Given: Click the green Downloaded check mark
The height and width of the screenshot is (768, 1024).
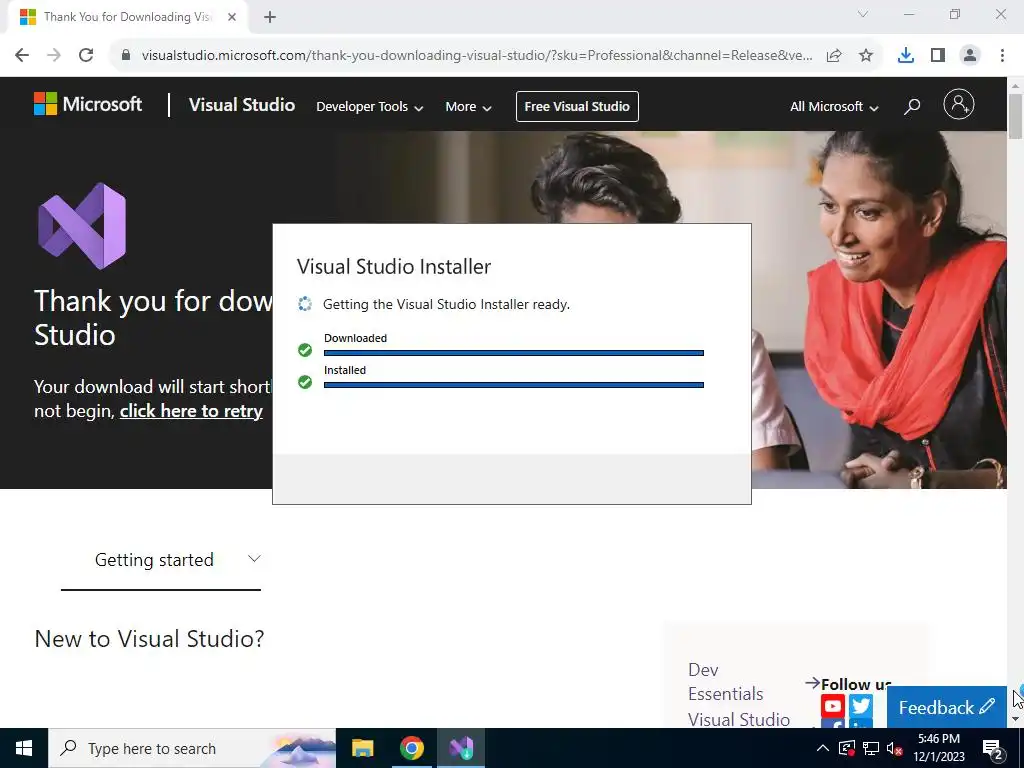Looking at the screenshot, I should tap(305, 350).
